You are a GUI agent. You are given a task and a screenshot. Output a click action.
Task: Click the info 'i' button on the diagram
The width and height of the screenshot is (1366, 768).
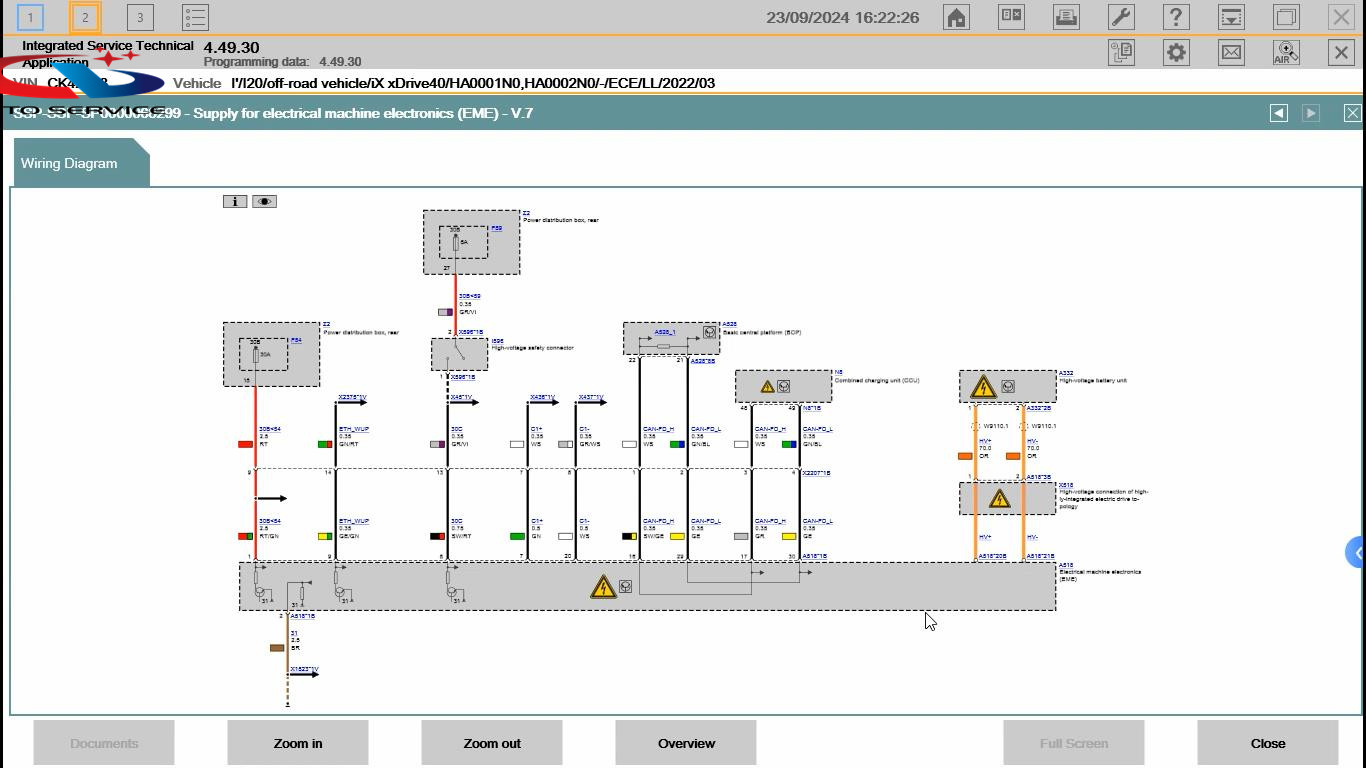234,201
